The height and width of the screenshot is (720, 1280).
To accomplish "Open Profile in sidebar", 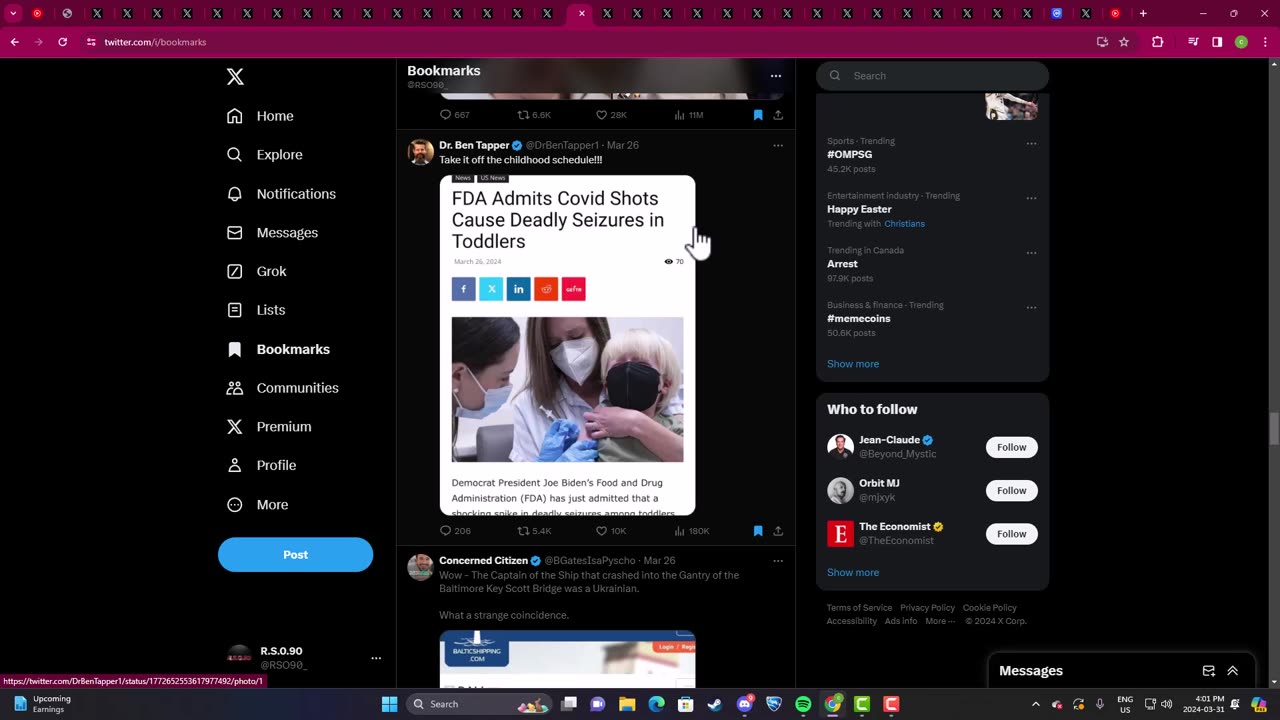I will 261,465.
